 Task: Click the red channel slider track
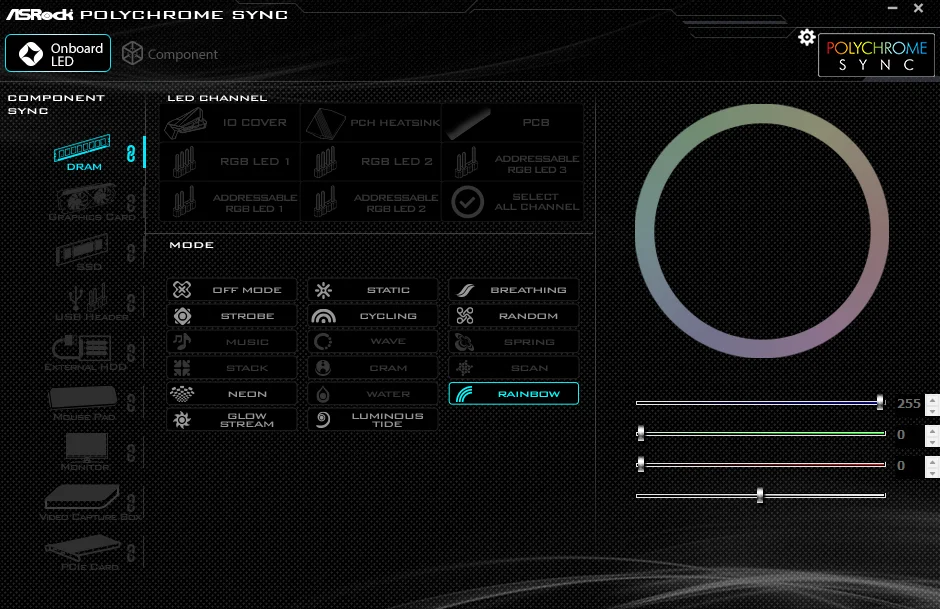761,464
